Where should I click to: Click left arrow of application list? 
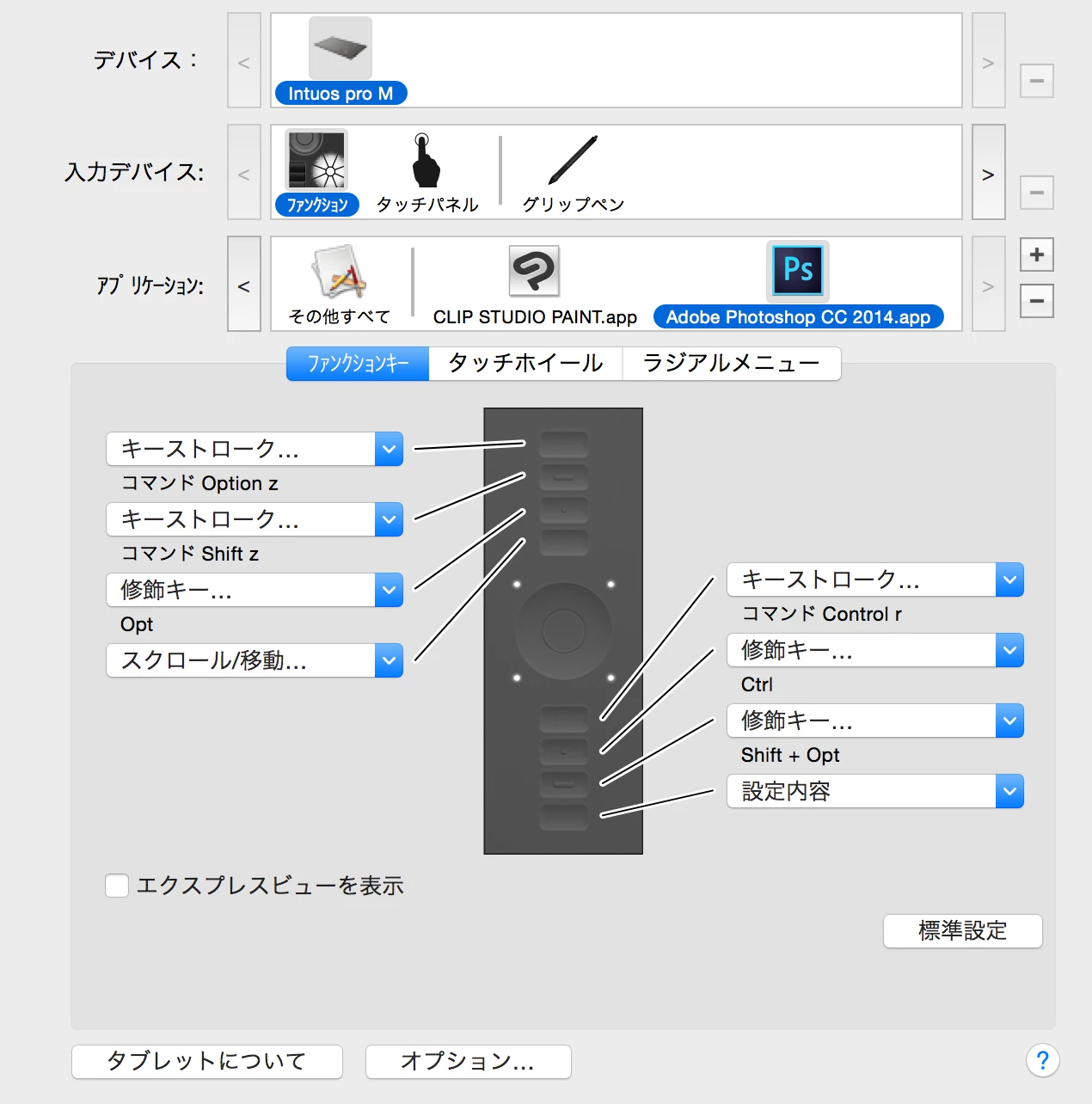pos(244,284)
